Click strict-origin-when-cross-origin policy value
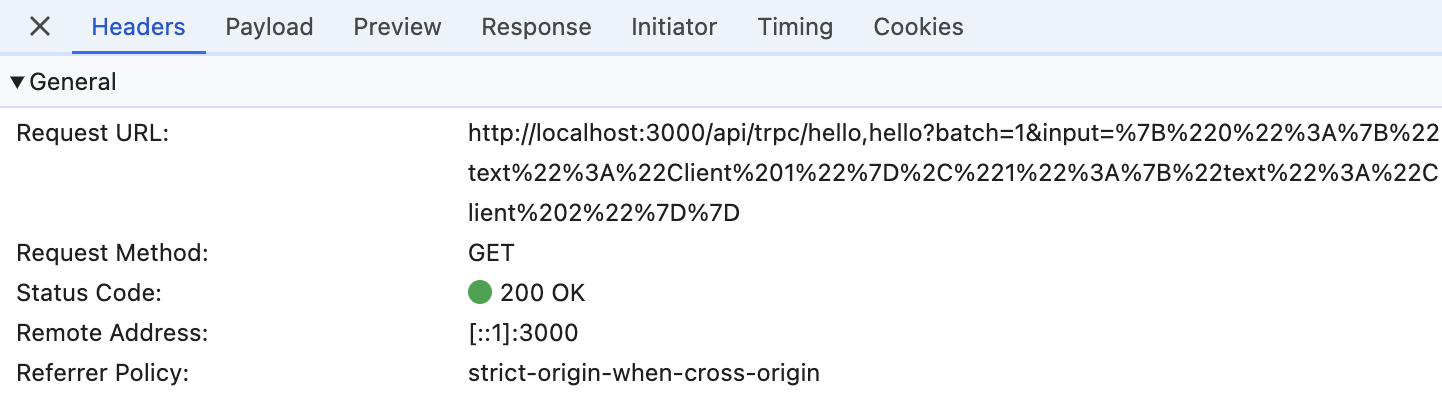The width and height of the screenshot is (1442, 412). pos(644,373)
